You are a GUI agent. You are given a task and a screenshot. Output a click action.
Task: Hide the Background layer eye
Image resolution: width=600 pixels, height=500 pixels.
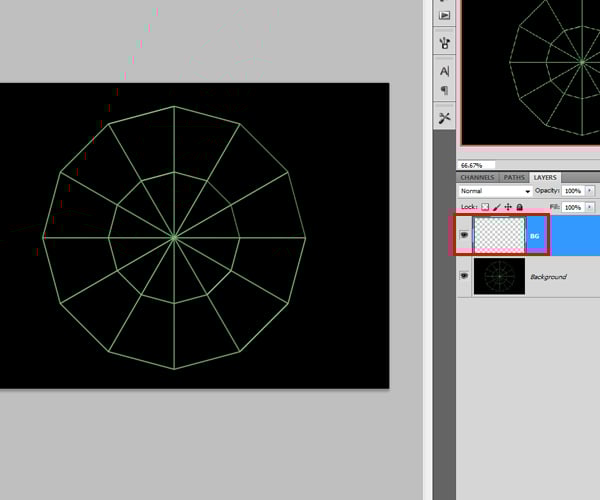(464, 275)
